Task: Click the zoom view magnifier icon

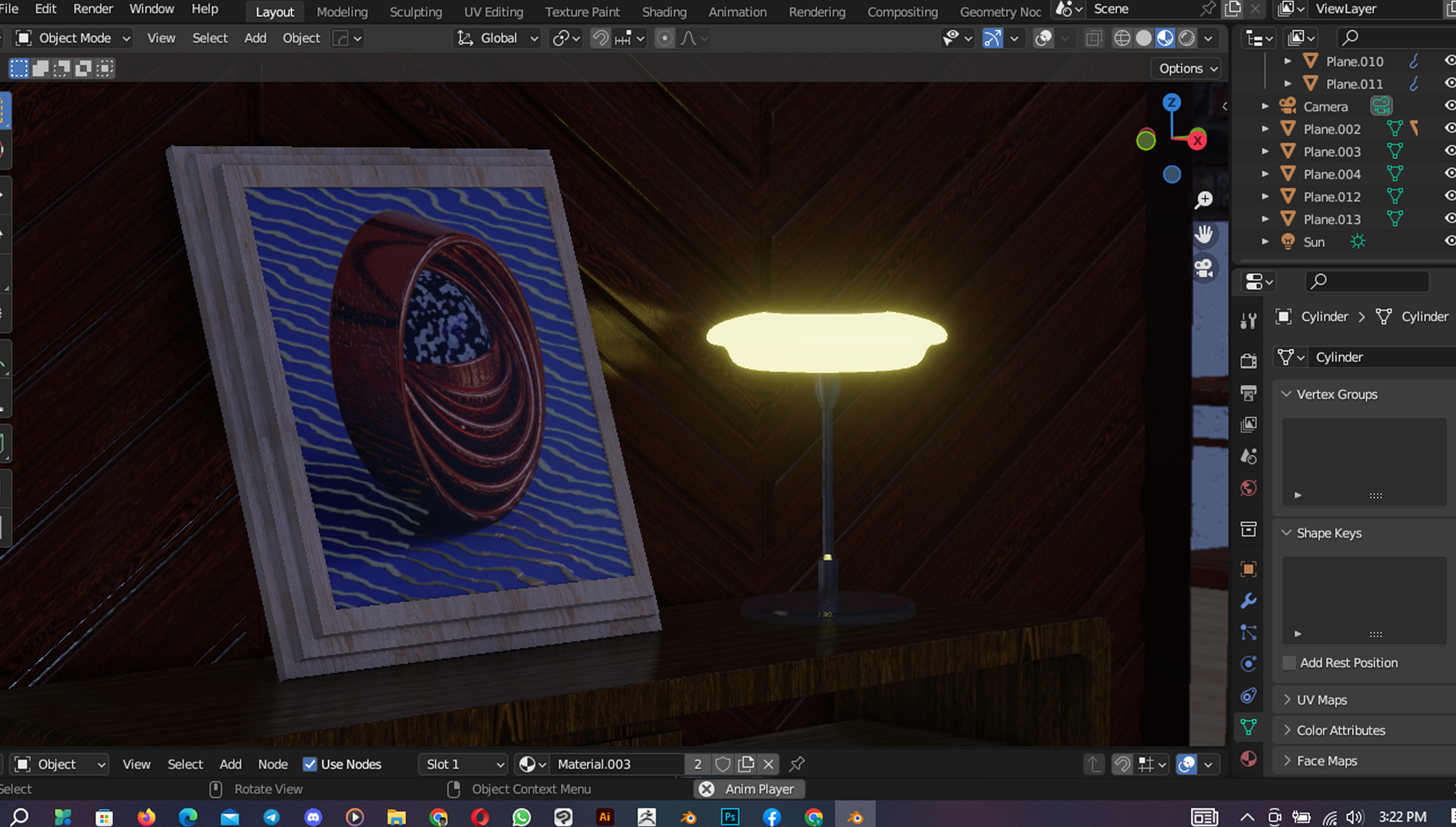Action: (x=1203, y=200)
